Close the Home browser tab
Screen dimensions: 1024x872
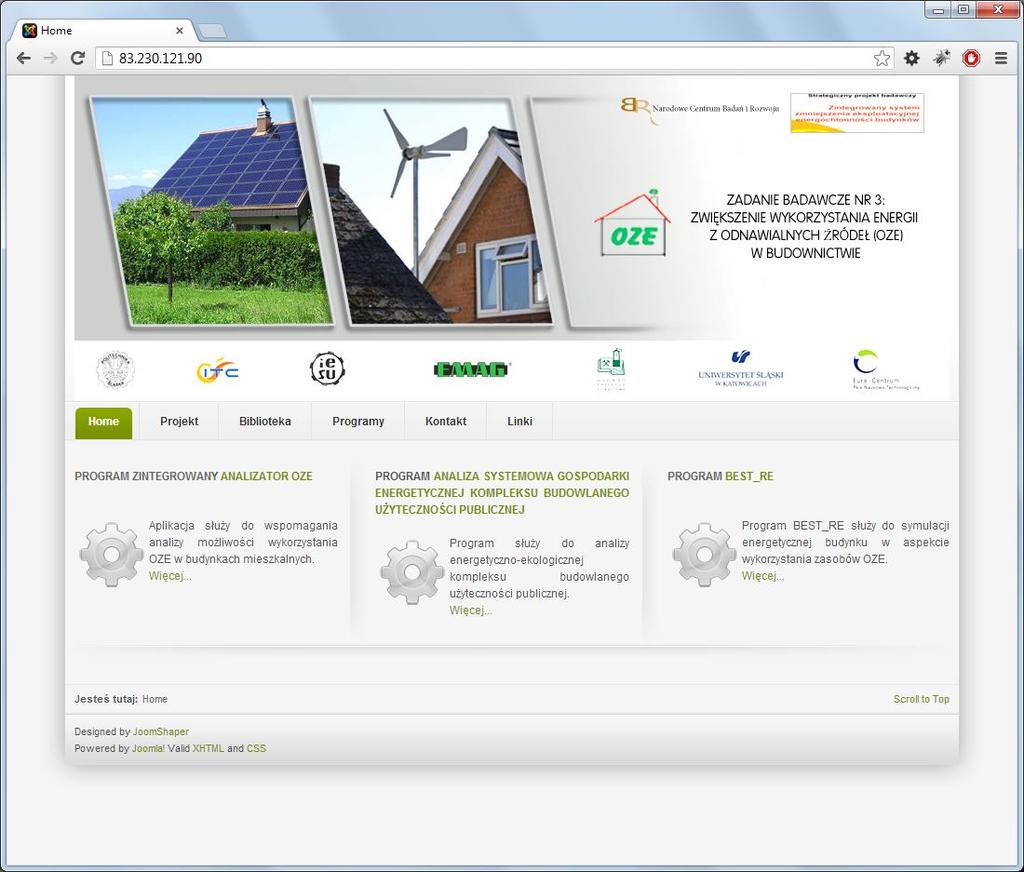tap(180, 31)
